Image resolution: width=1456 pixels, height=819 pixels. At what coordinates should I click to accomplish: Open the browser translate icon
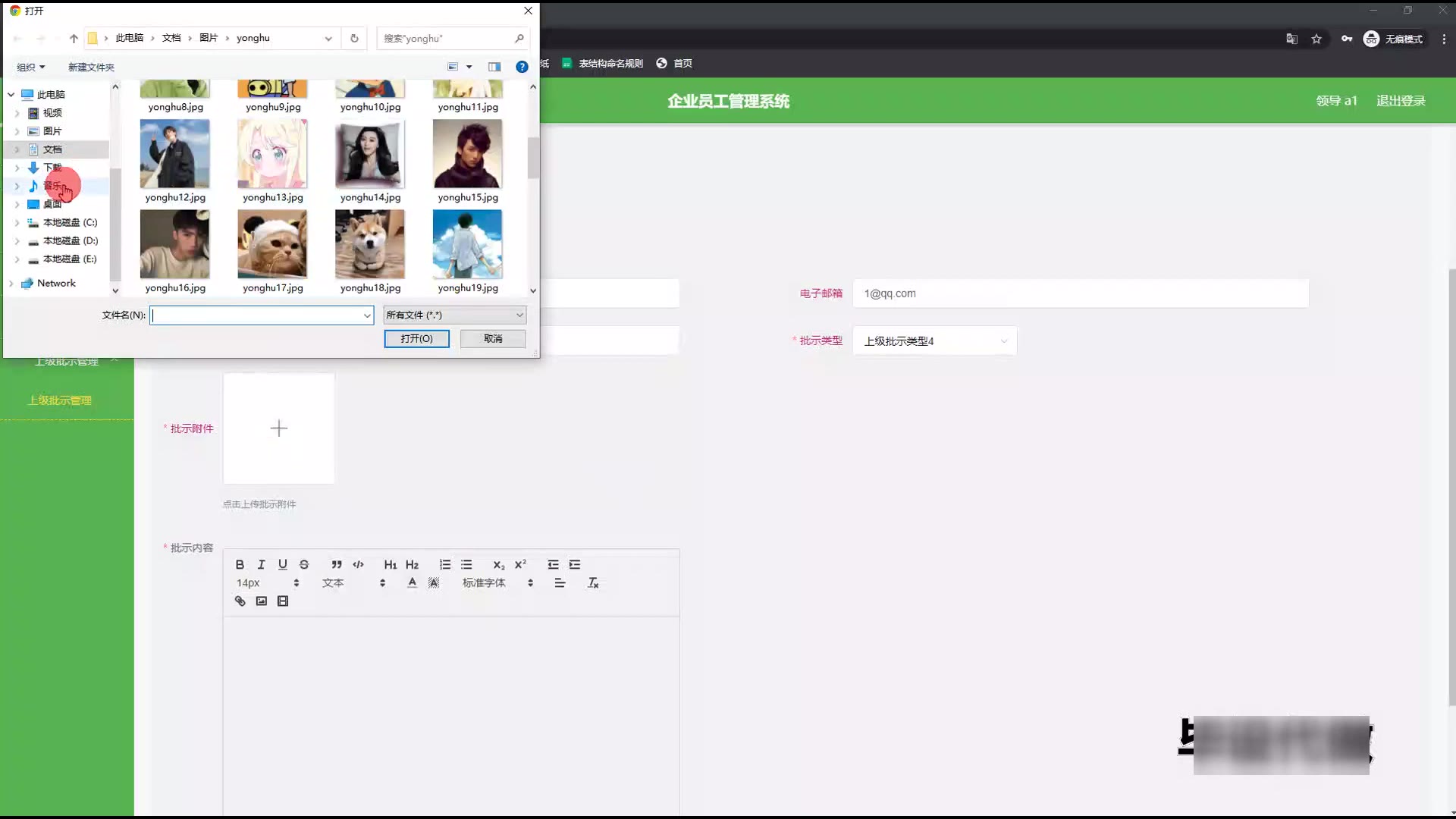pos(1291,39)
